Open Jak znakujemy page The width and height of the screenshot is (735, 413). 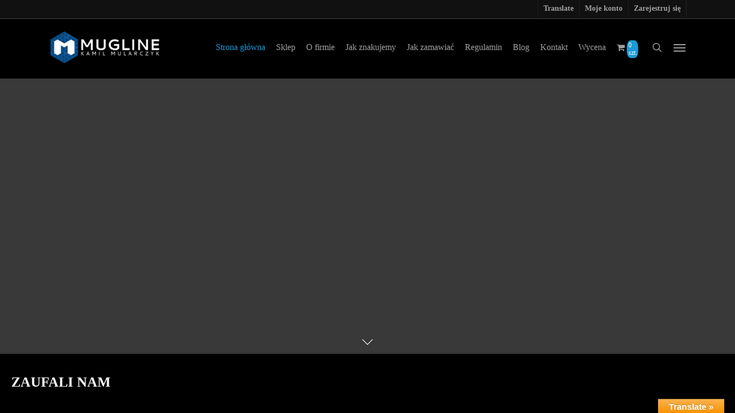[370, 47]
